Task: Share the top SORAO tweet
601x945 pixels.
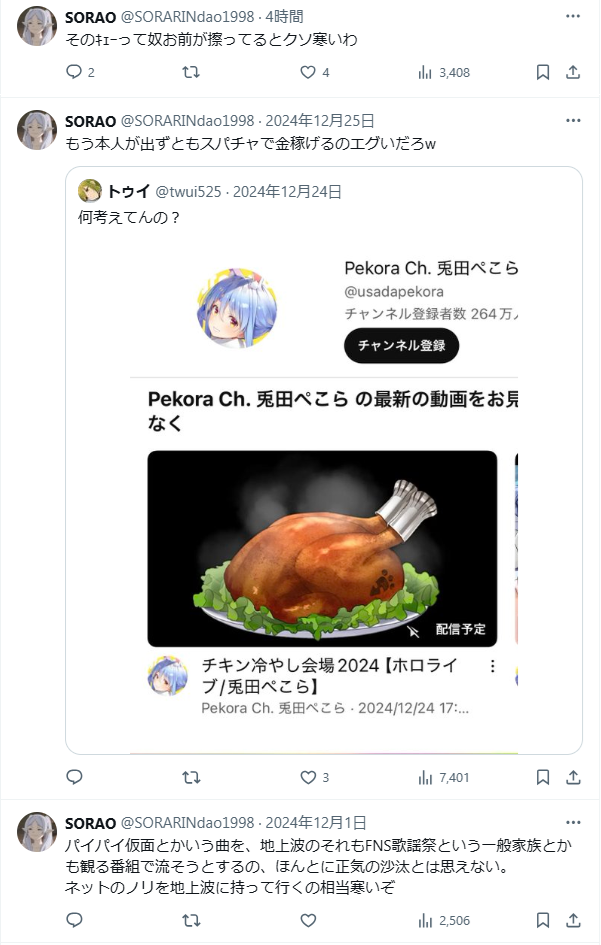Action: point(573,72)
